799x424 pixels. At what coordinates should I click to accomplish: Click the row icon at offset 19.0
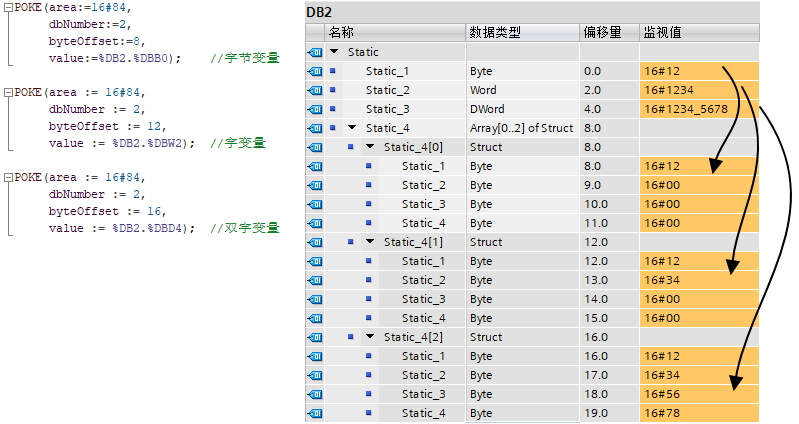(x=314, y=413)
